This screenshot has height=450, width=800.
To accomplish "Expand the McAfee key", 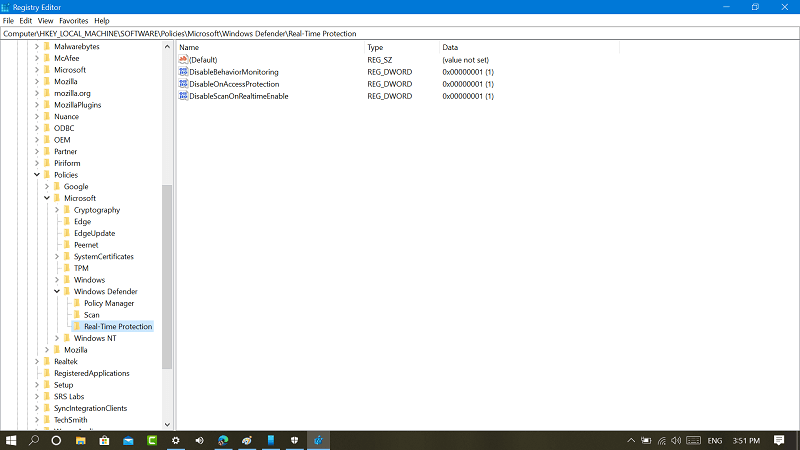I will click(x=37, y=58).
